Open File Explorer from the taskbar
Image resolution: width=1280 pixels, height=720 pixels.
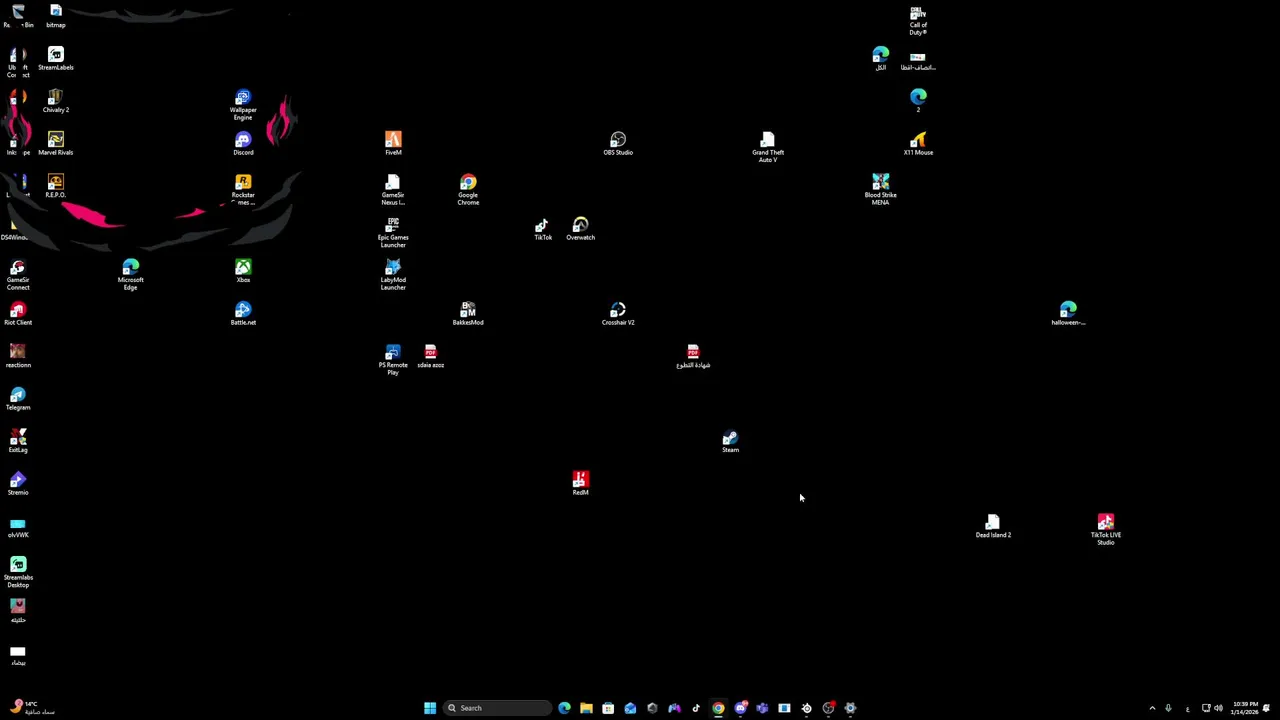pos(586,708)
